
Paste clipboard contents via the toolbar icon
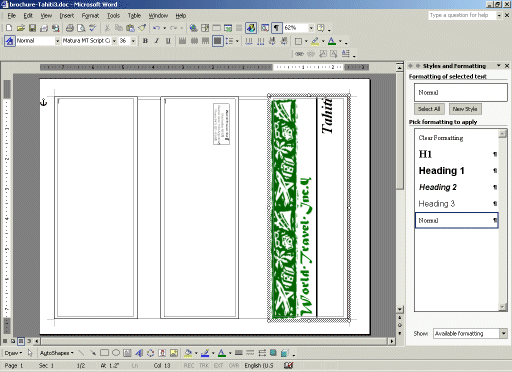(x=131, y=28)
